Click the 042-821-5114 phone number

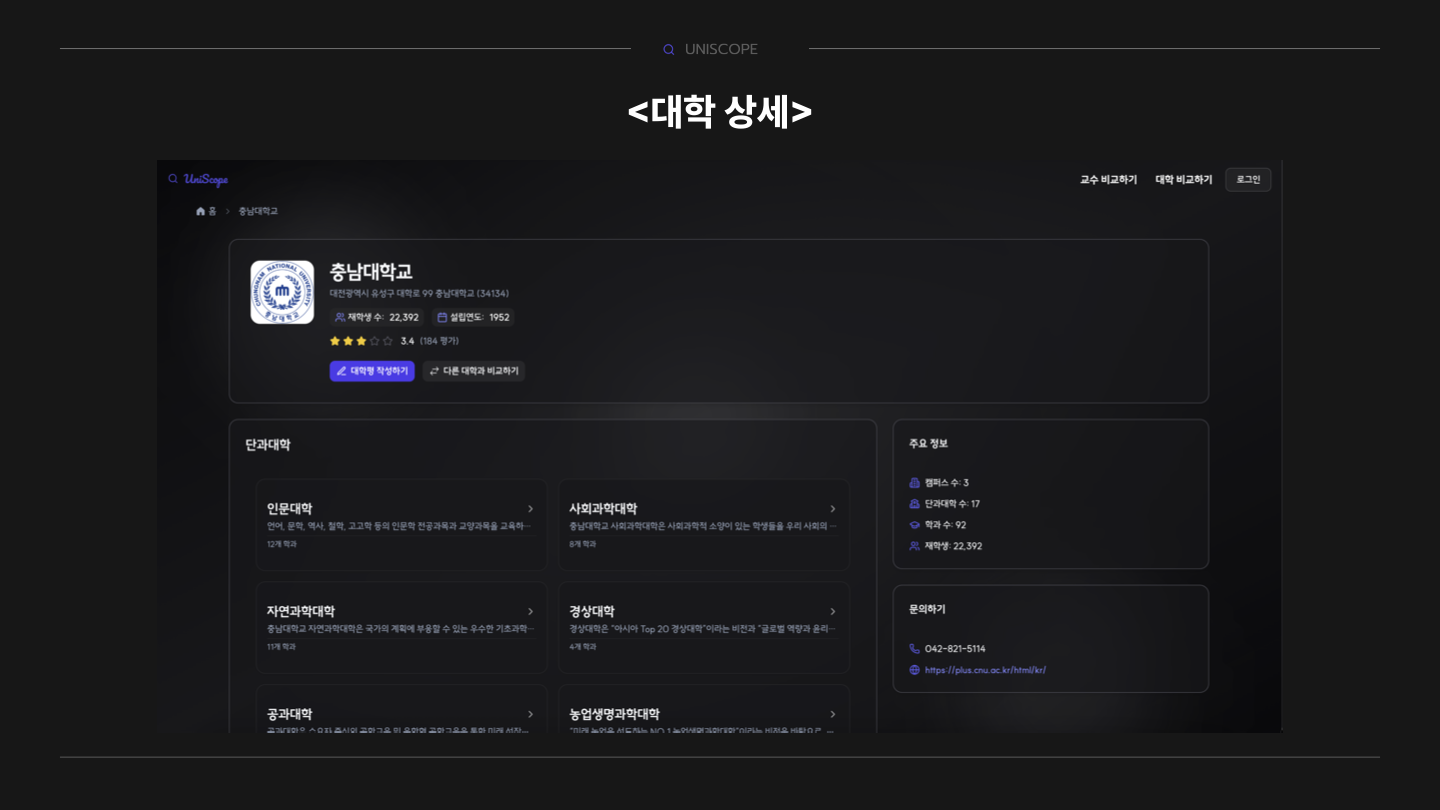(x=955, y=649)
